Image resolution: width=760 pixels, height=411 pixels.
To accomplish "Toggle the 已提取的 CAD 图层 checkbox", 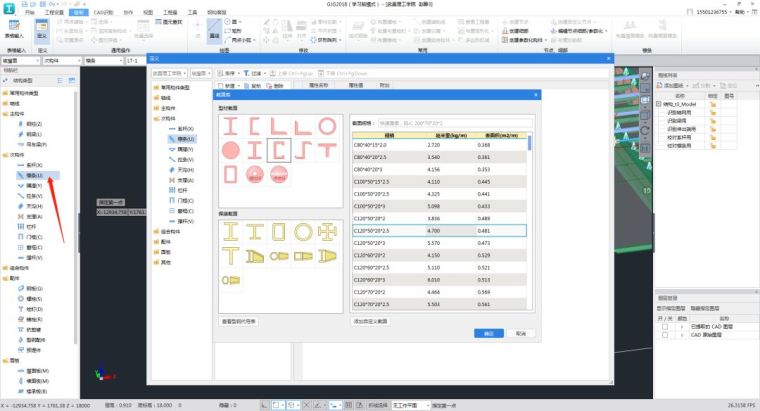I will click(665, 327).
